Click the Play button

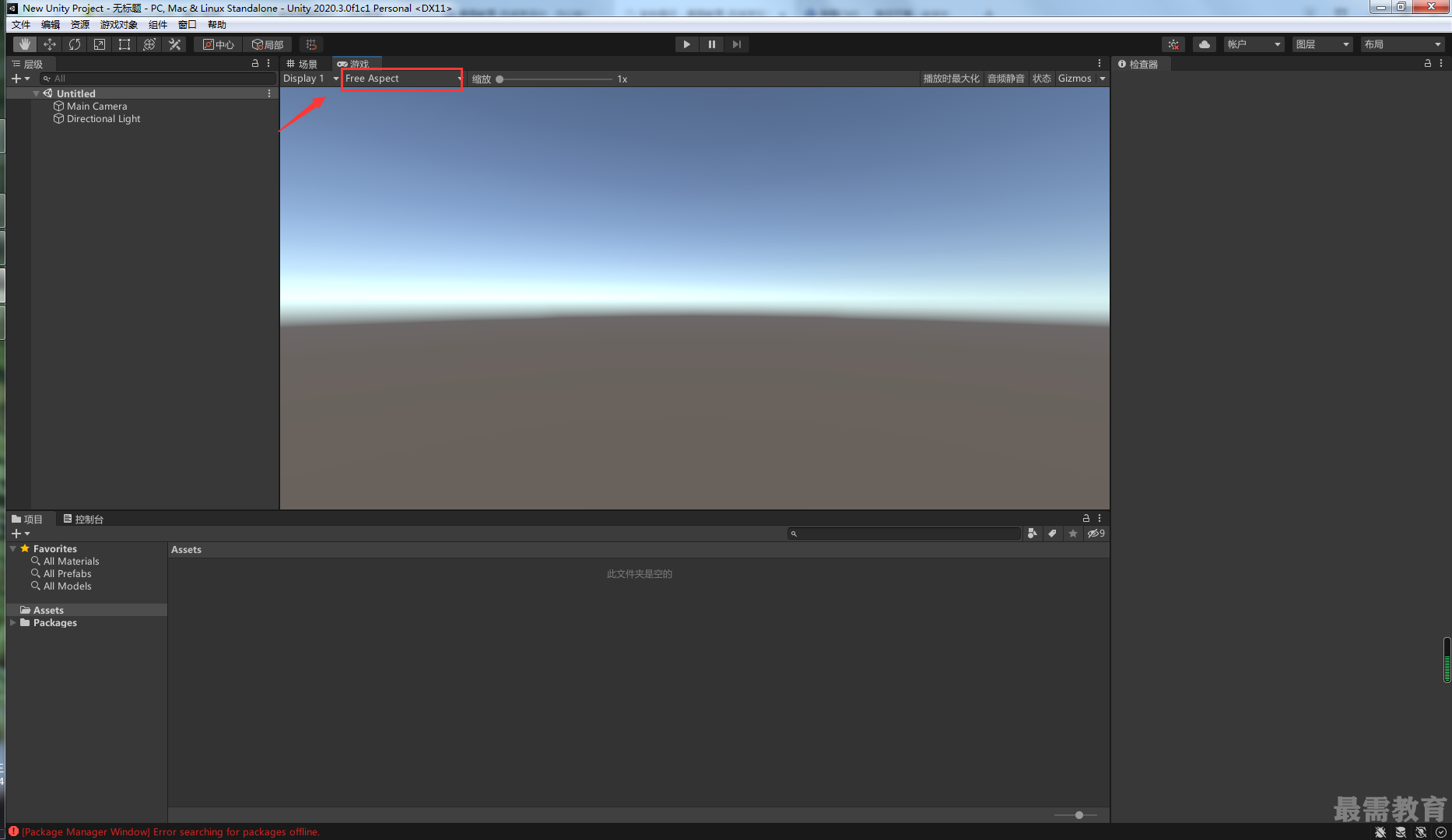pyautogui.click(x=686, y=44)
